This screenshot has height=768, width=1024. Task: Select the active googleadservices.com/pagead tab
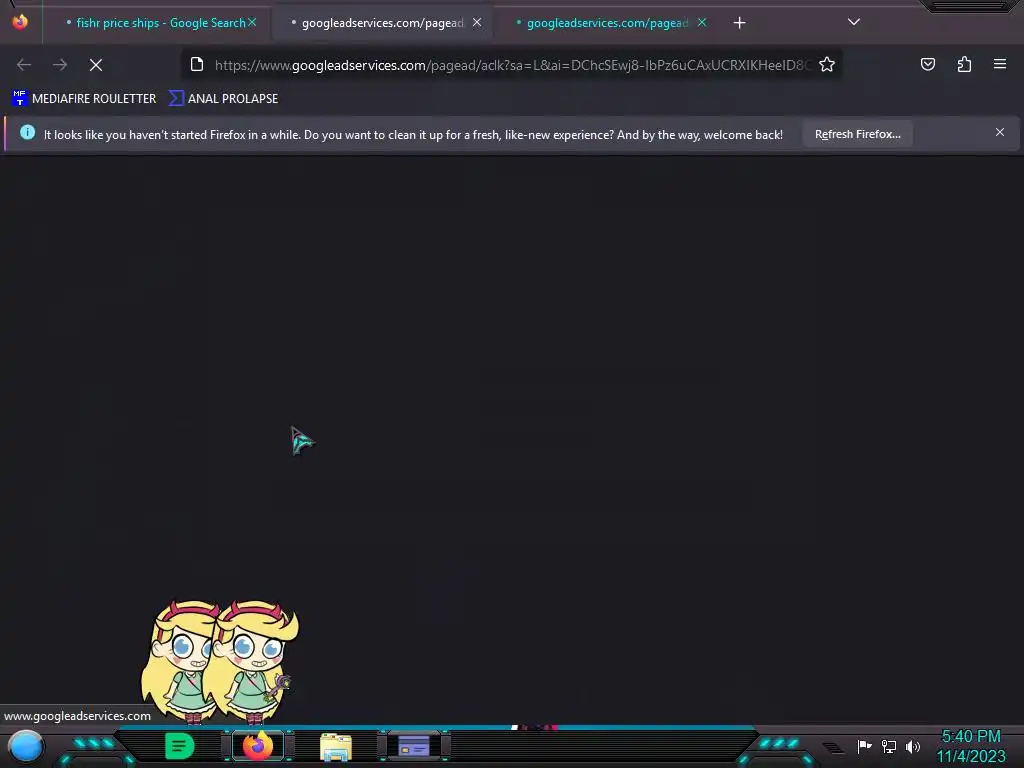point(382,23)
